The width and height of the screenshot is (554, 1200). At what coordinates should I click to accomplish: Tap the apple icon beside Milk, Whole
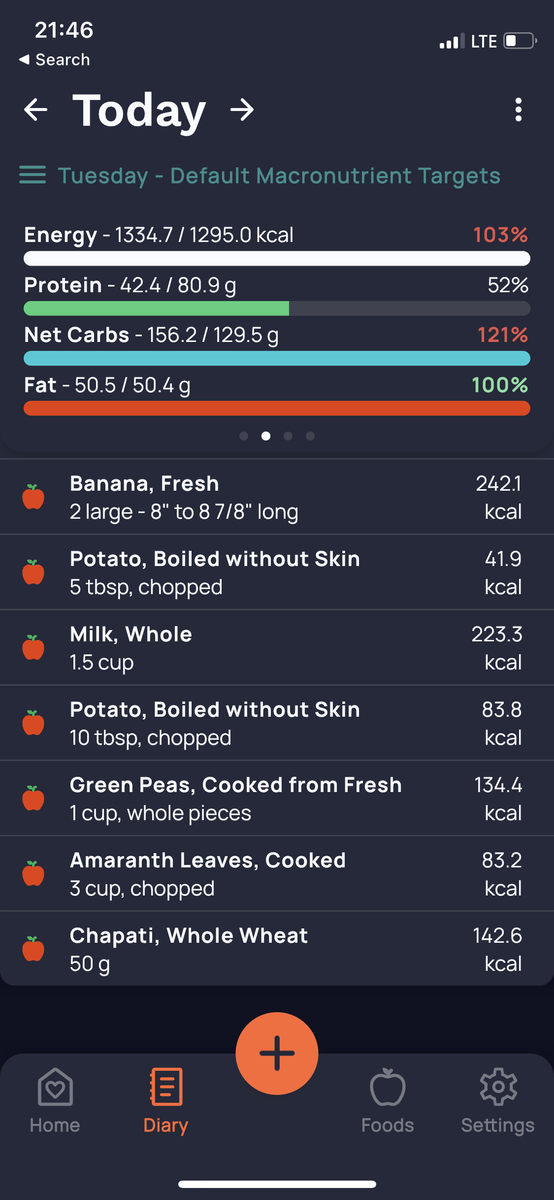[x=33, y=647]
